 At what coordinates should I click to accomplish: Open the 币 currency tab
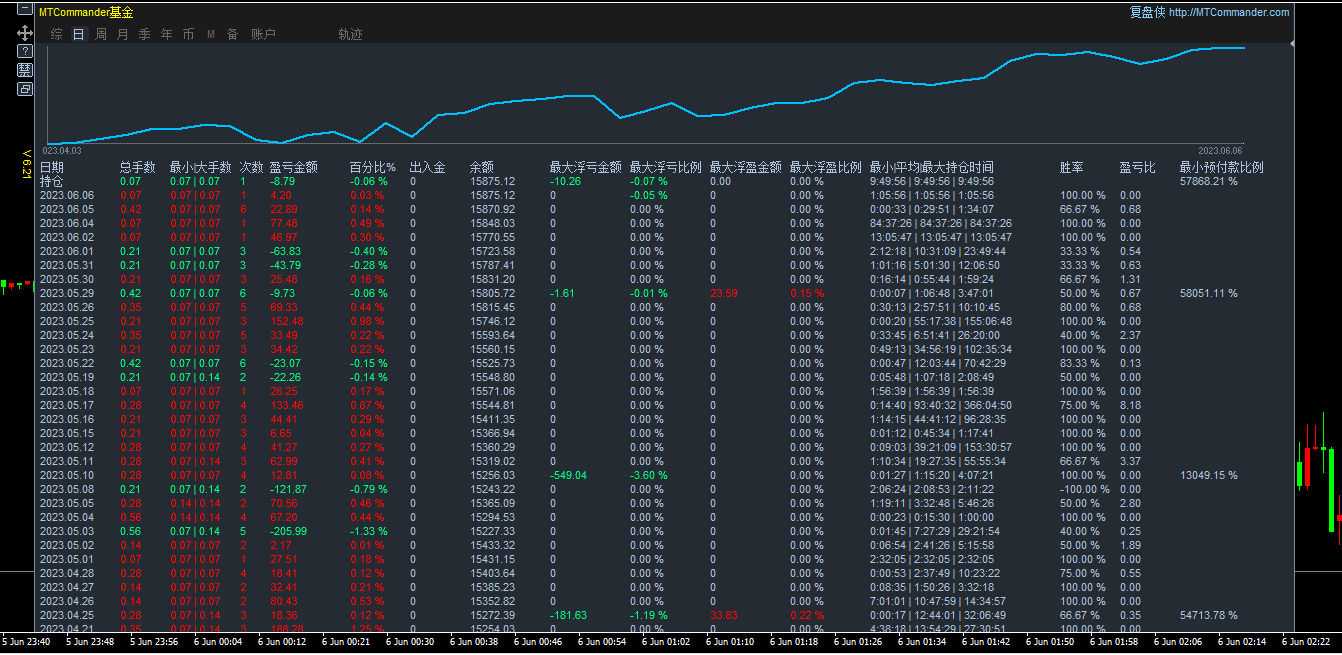(x=189, y=34)
